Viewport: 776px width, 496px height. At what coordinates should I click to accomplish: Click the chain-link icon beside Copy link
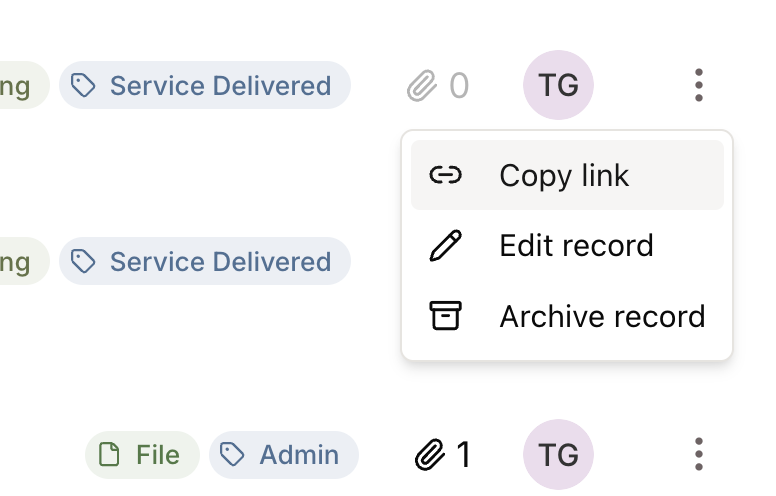445,175
